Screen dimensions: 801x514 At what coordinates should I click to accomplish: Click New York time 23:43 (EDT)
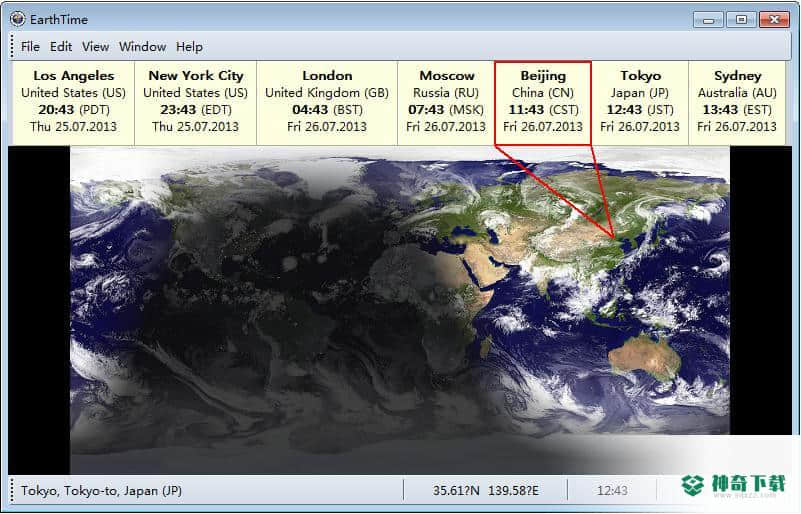tap(196, 109)
